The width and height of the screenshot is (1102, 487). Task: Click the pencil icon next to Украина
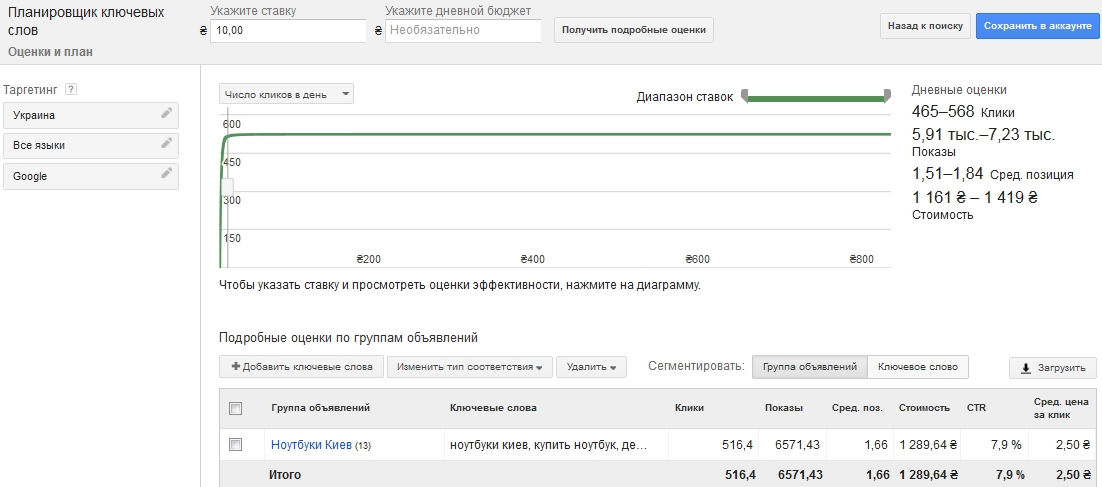click(167, 113)
